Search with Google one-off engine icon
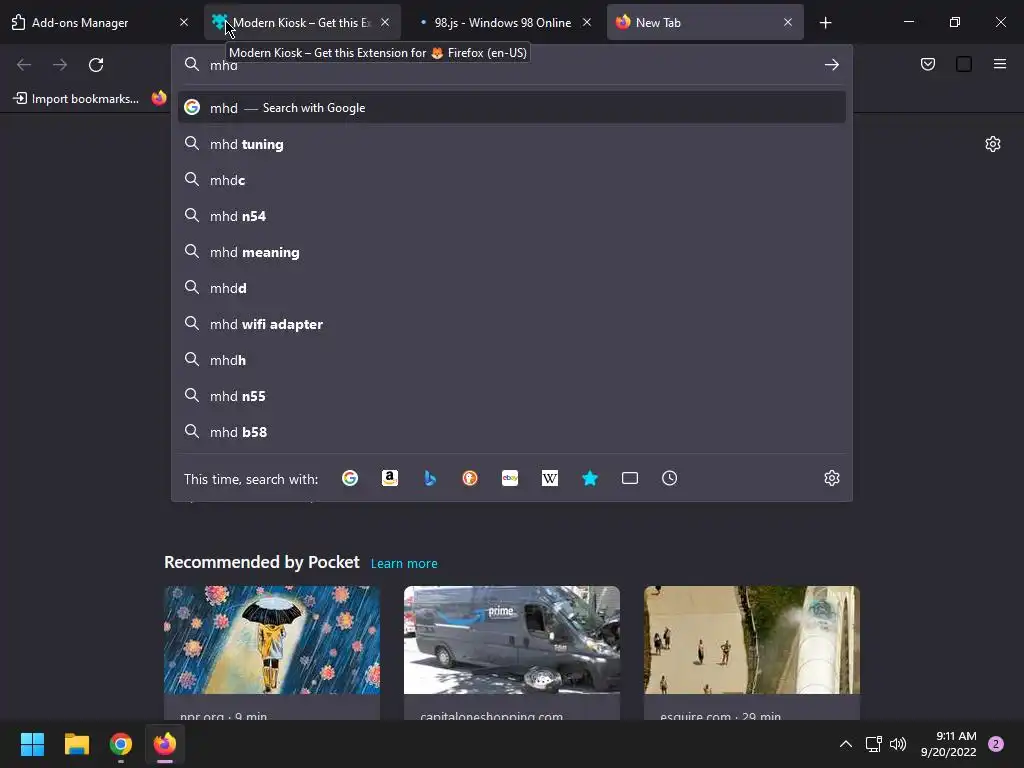Image resolution: width=1024 pixels, height=768 pixels. (x=350, y=478)
